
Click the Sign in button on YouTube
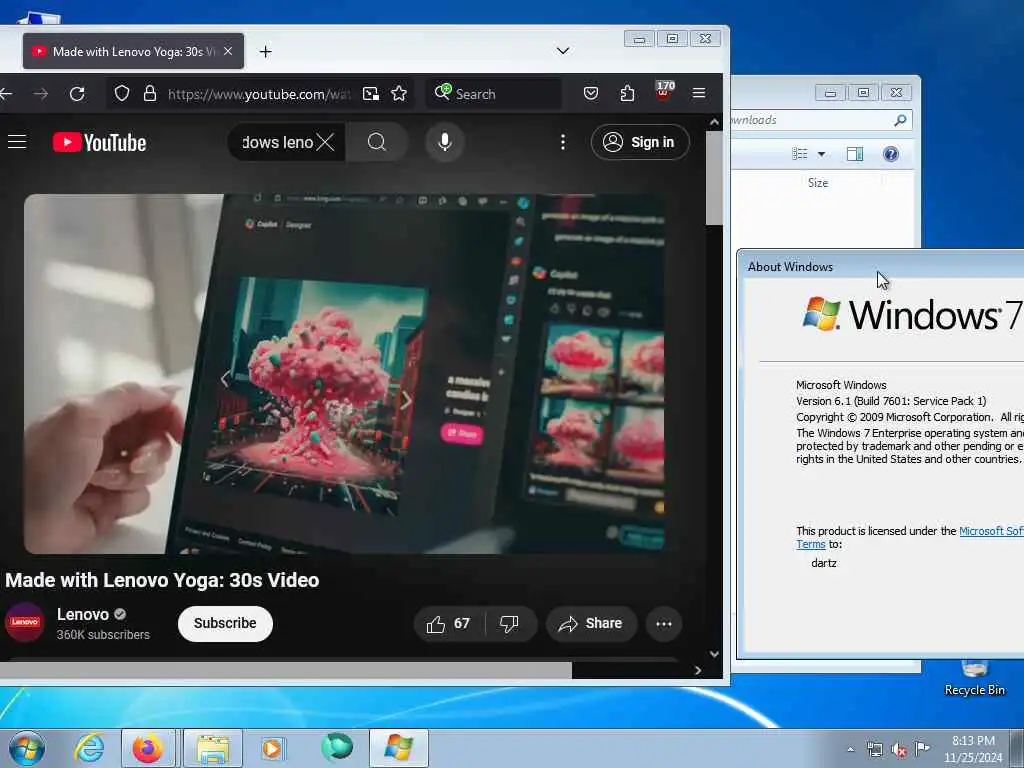click(x=640, y=142)
